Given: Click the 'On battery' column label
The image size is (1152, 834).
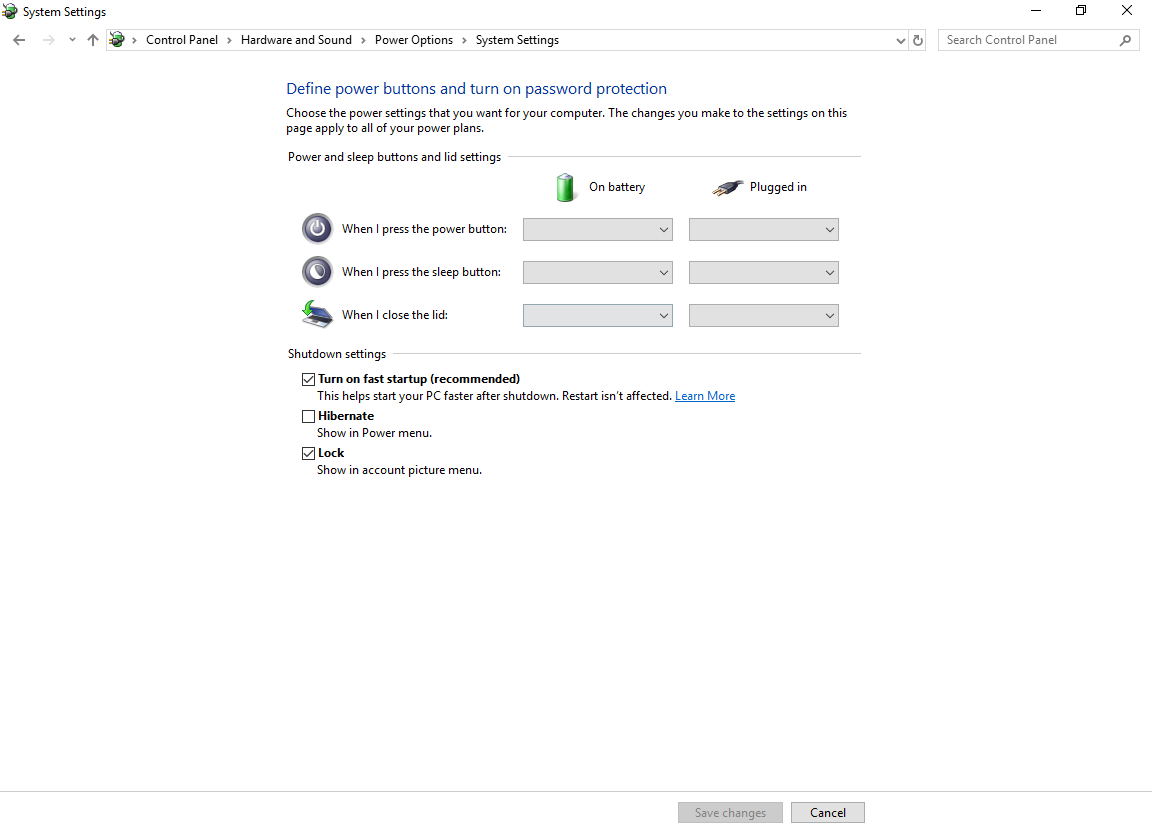Looking at the screenshot, I should 616,187.
